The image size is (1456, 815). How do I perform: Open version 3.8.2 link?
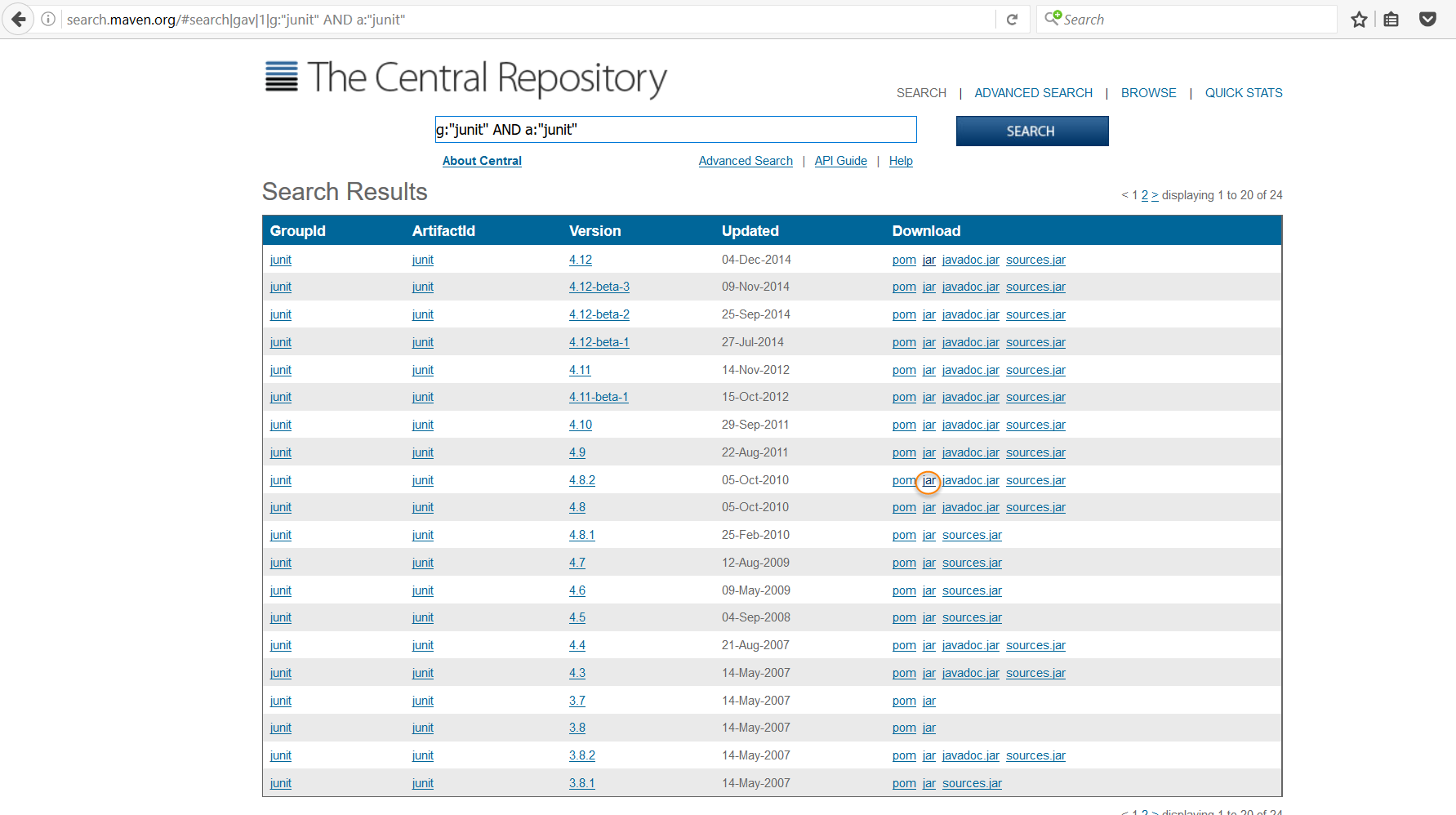coord(582,755)
